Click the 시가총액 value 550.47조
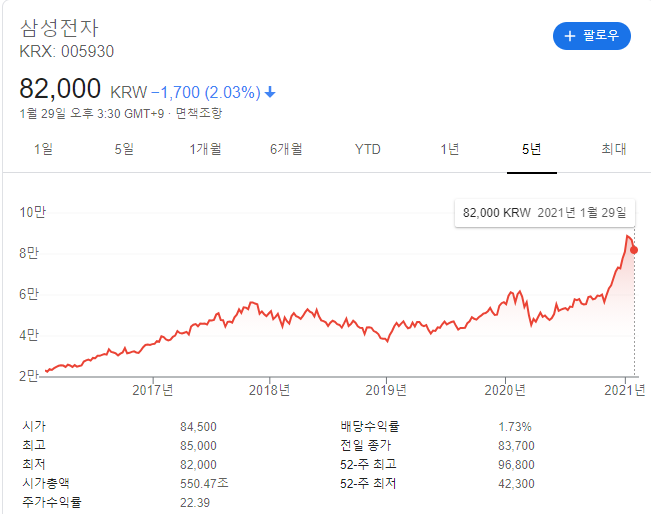 coord(204,483)
